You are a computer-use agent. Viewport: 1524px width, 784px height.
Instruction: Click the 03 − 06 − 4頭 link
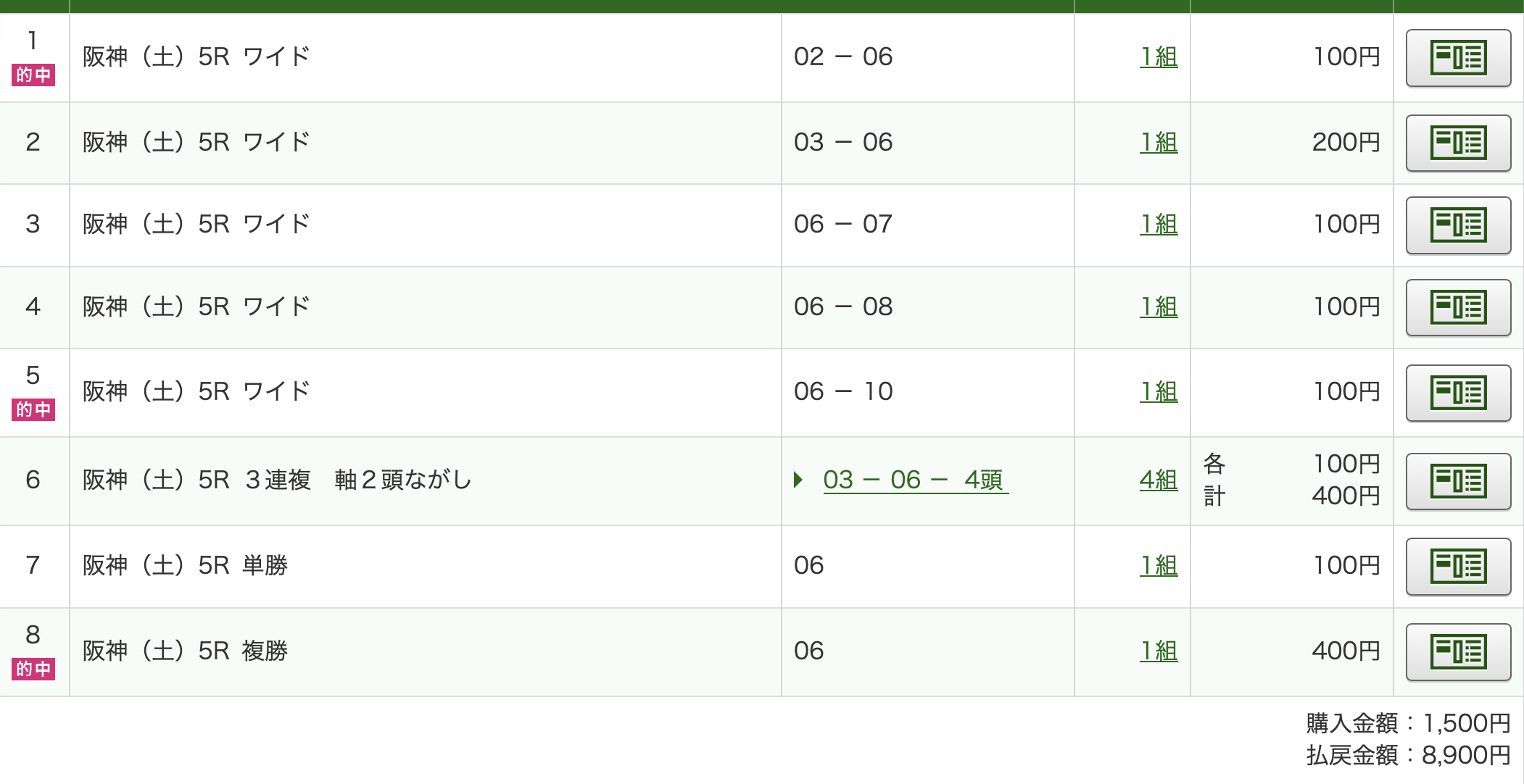pos(915,480)
